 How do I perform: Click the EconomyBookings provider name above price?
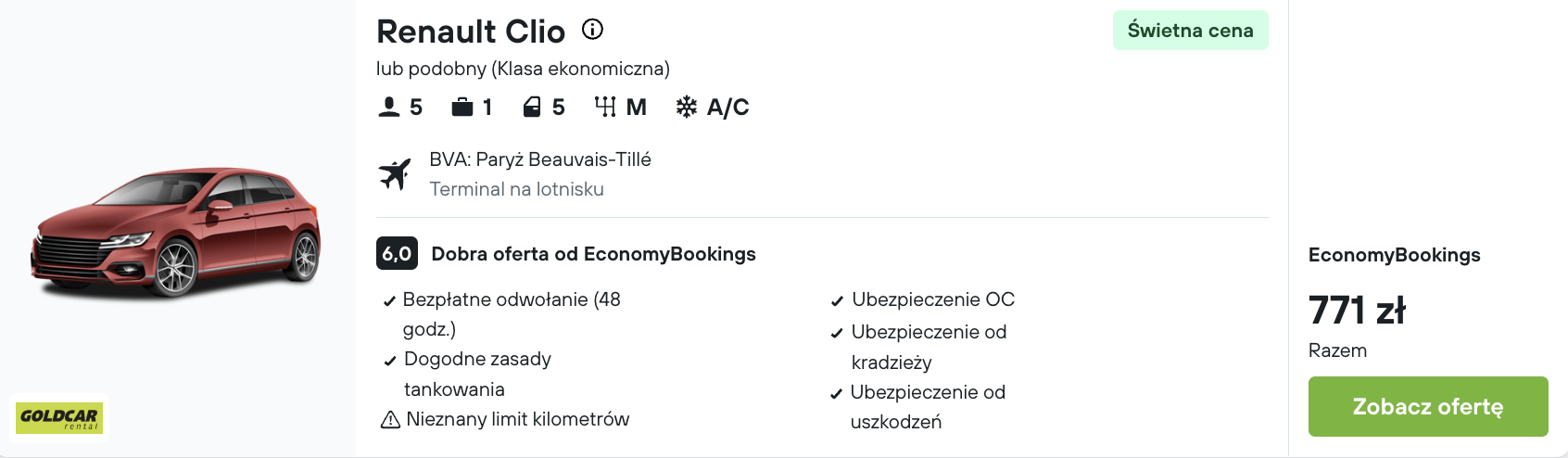pos(1395,255)
